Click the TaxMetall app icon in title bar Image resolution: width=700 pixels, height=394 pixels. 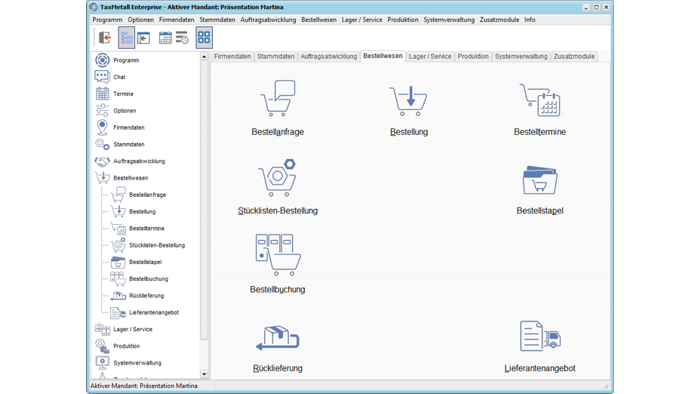pyautogui.click(x=93, y=7)
